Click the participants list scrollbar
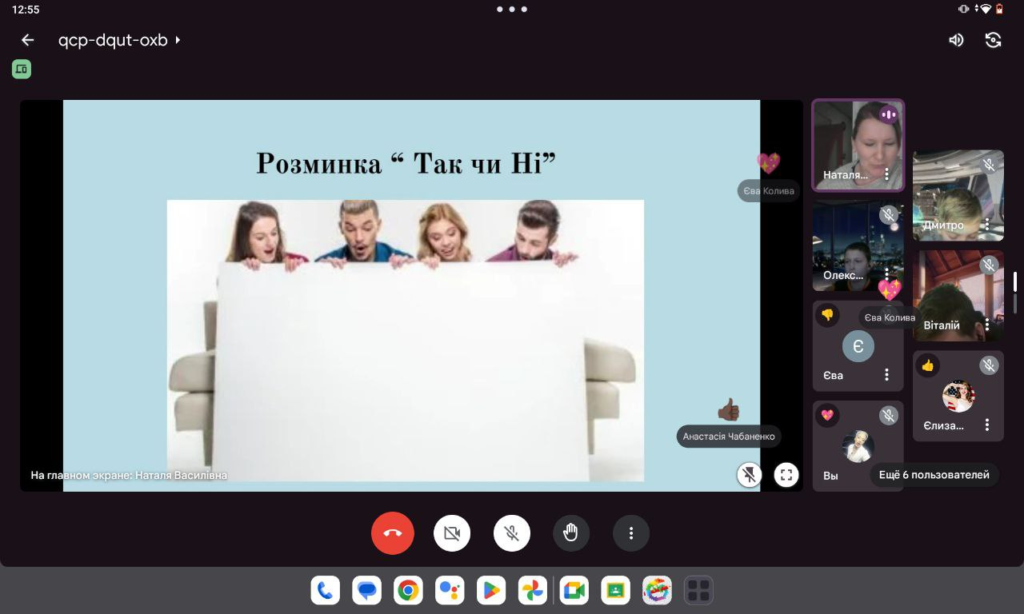 coord(1015,282)
